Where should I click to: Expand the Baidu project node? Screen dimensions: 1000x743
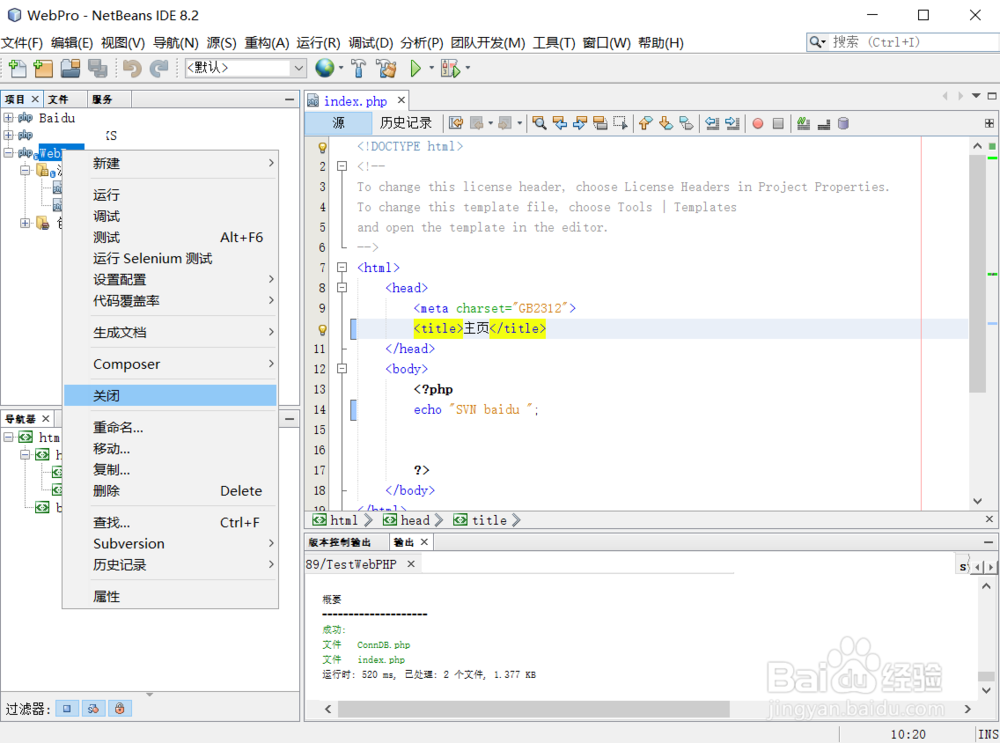8,117
